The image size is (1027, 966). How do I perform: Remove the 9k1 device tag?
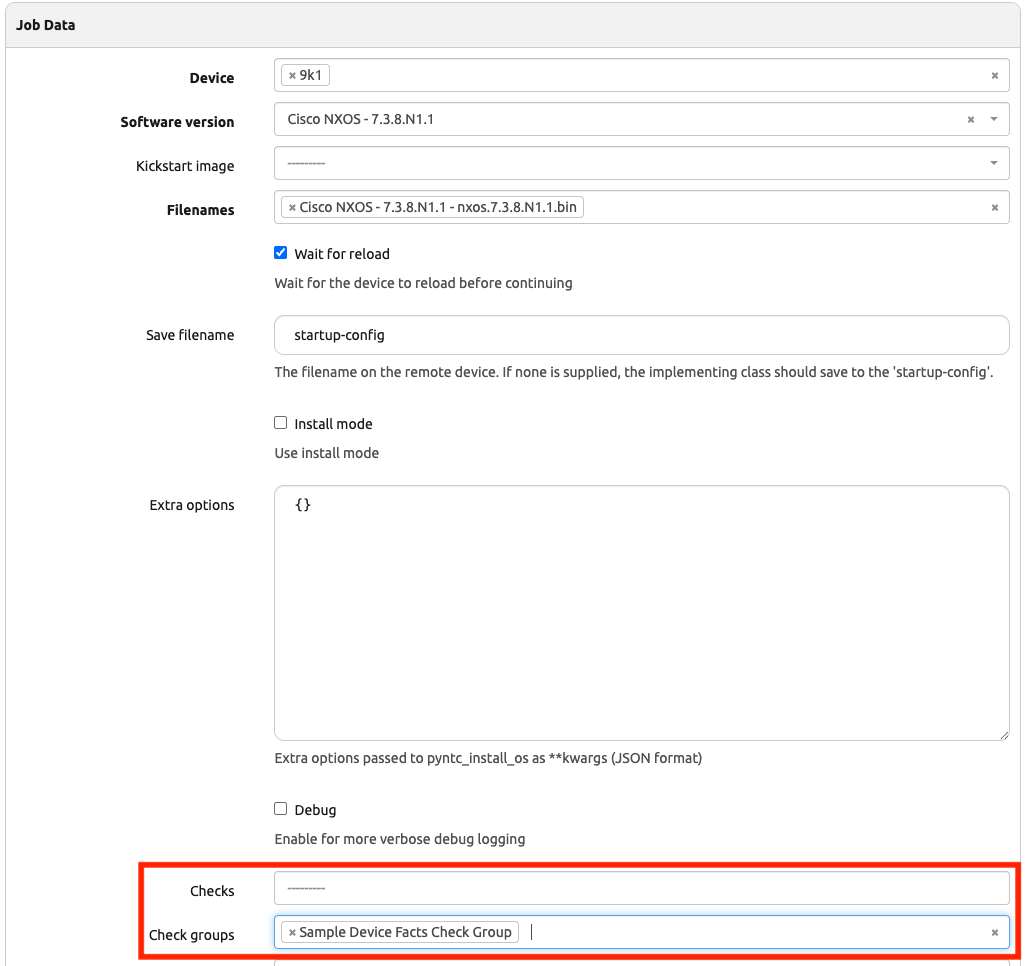291,73
